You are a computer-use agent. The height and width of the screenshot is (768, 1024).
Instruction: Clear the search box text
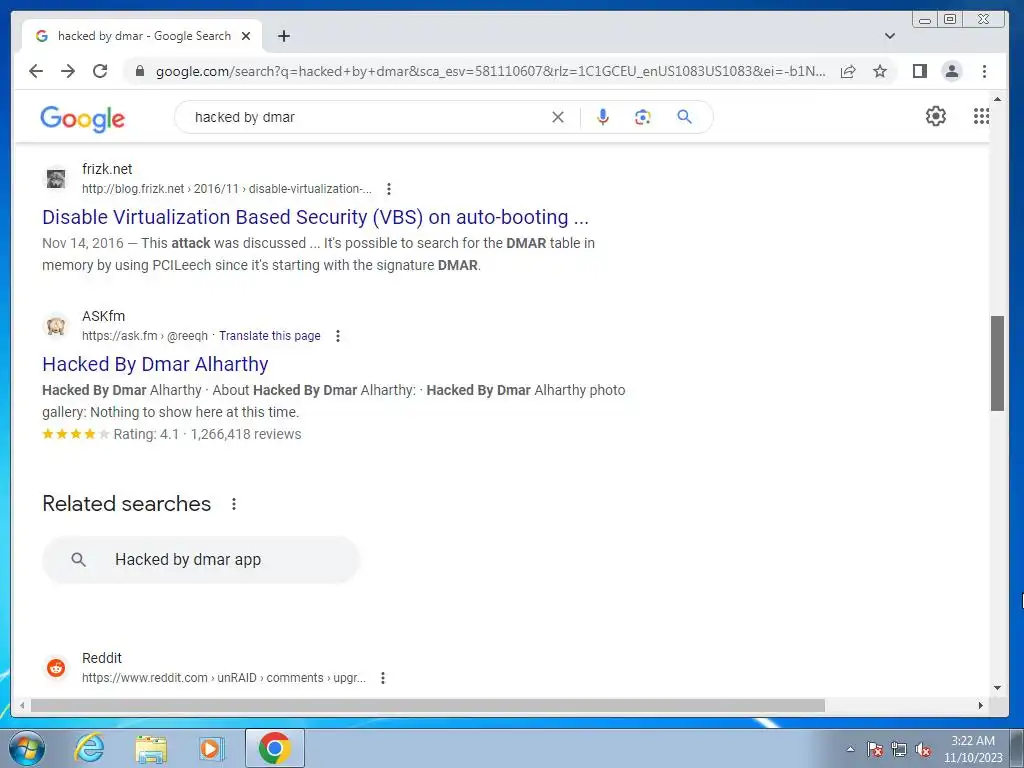pos(558,117)
